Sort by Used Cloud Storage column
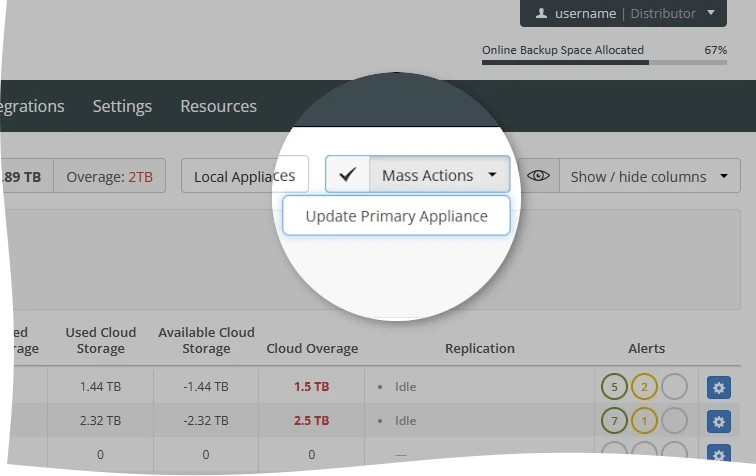 [x=101, y=340]
